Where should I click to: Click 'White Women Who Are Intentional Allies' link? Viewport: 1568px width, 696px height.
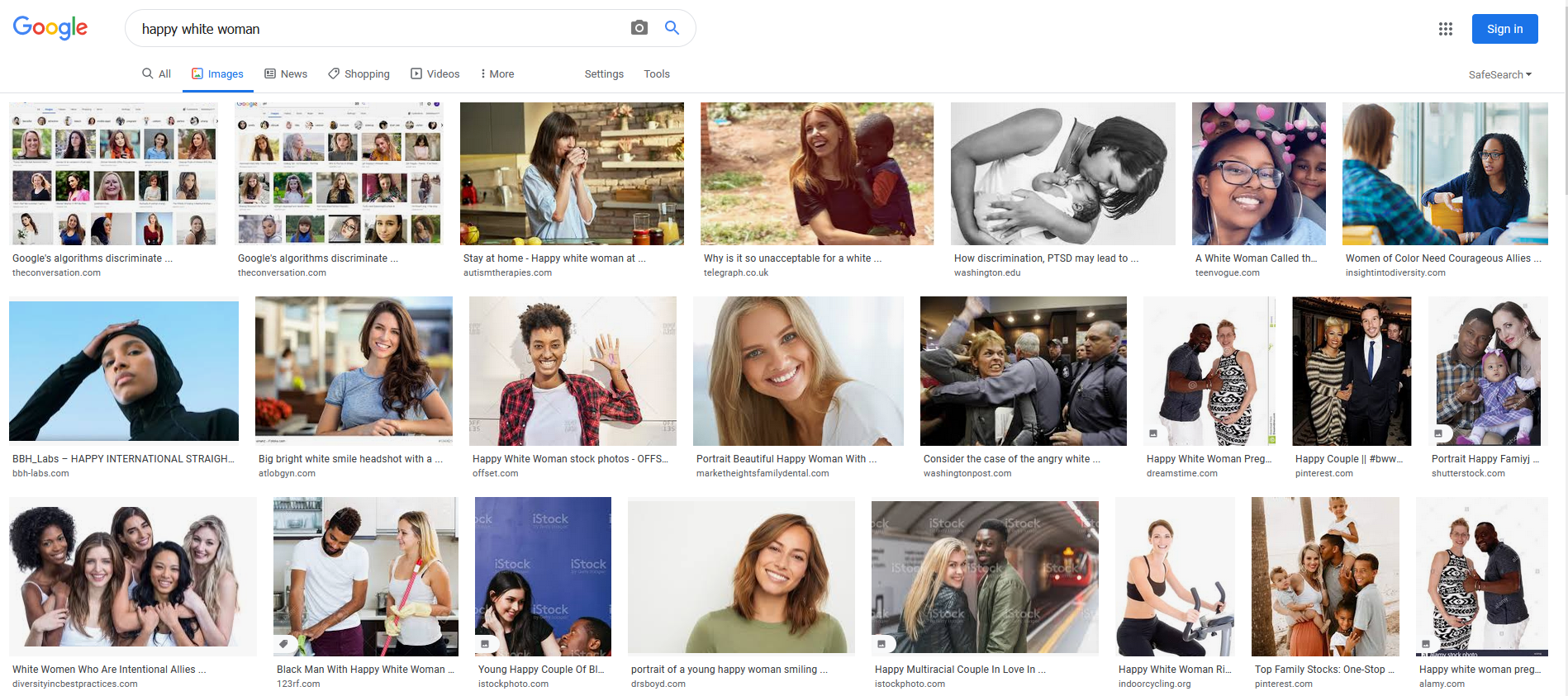click(109, 670)
